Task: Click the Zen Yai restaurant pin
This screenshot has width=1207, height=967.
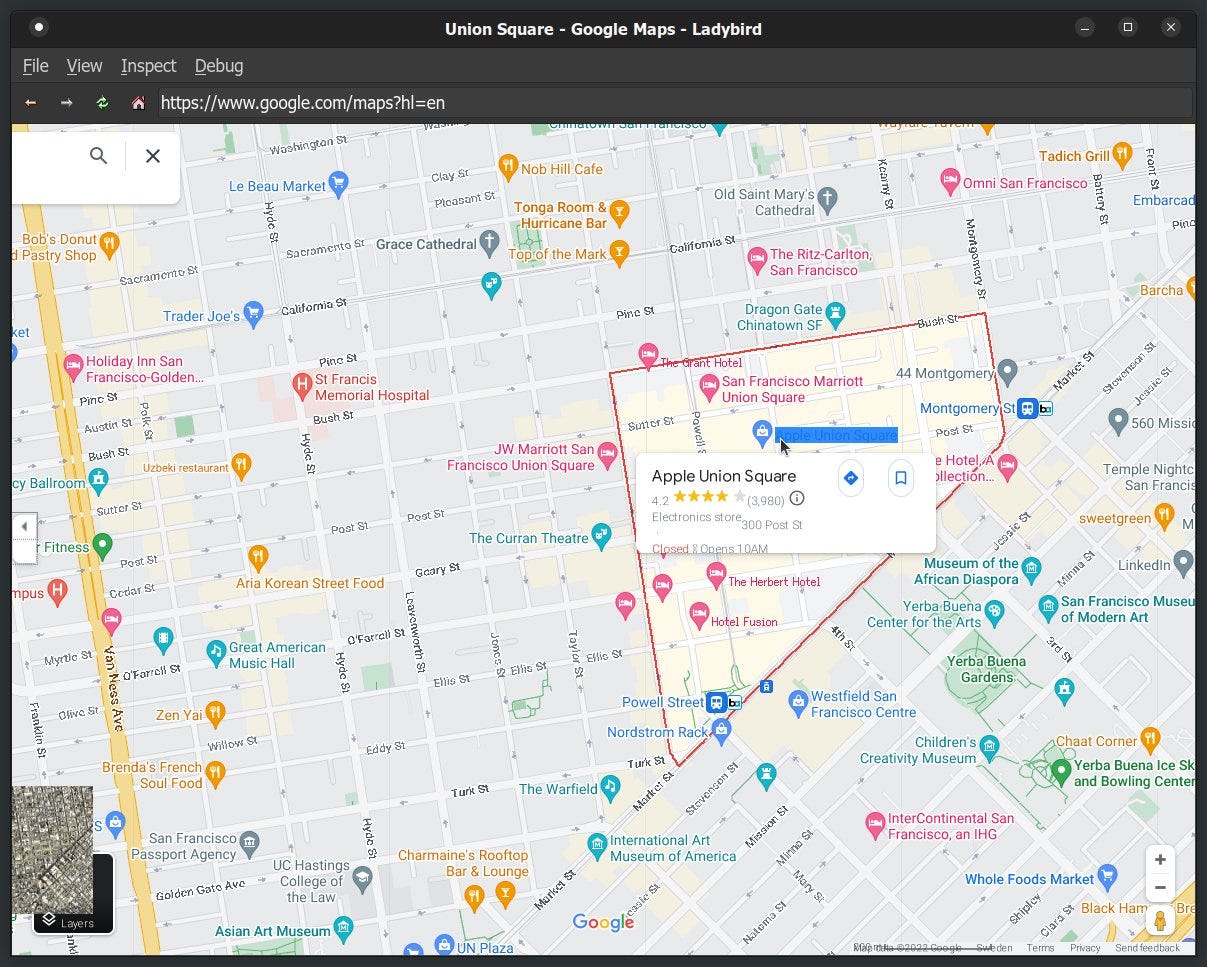Action: [x=214, y=714]
